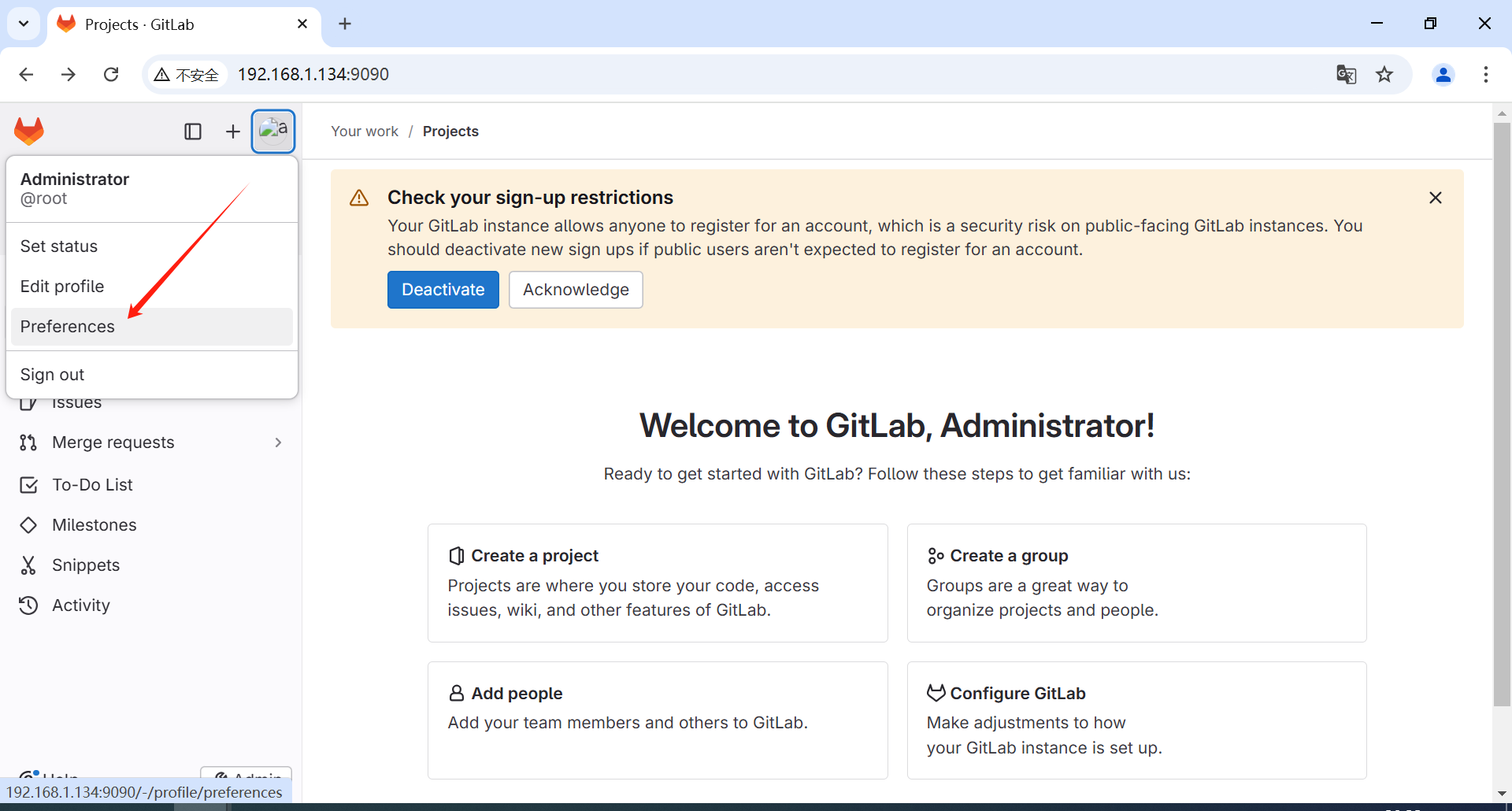Click the GitLab fox logo
The image size is (1512, 811).
[29, 131]
